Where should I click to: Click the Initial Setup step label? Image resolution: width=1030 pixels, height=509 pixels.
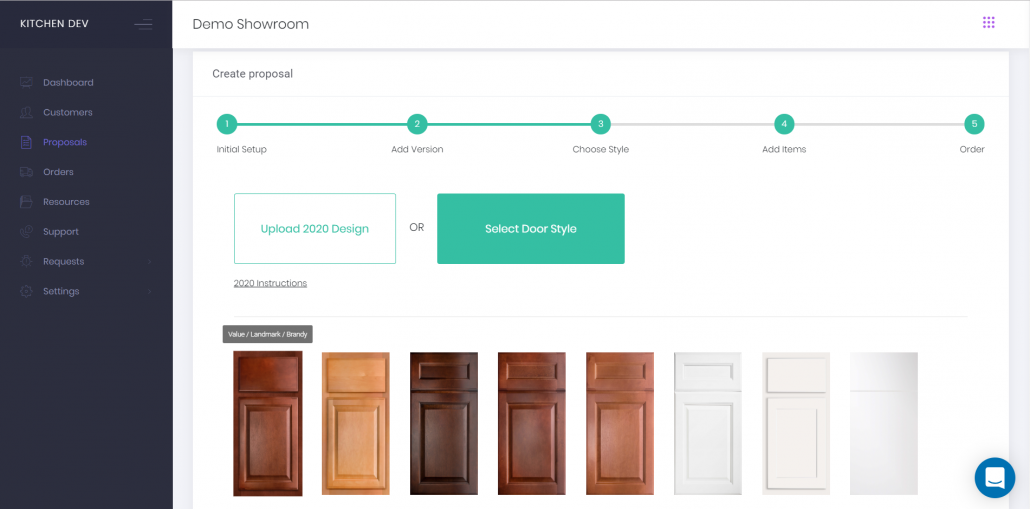242,150
